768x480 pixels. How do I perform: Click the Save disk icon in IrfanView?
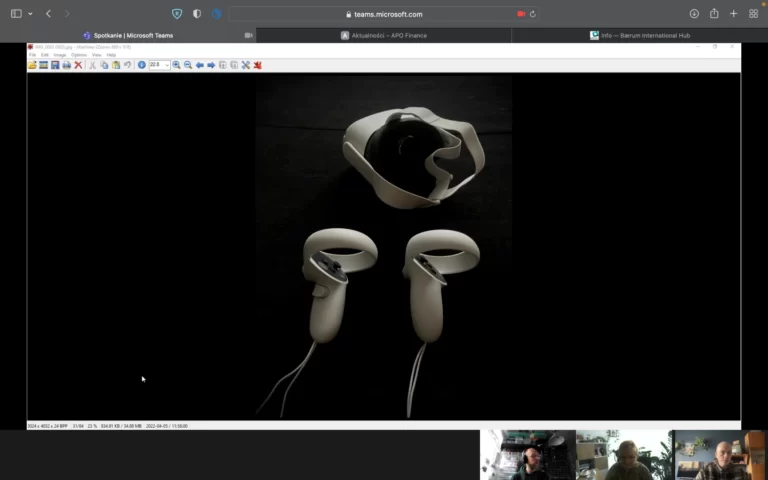pos(55,65)
